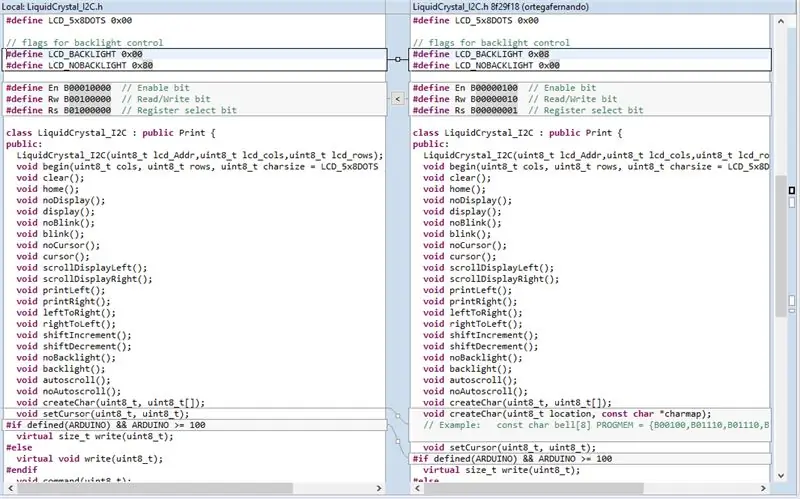Screen dimensions: 800x499
Task: Click 'void noDisplay();' in right pane
Action: coord(467,200)
